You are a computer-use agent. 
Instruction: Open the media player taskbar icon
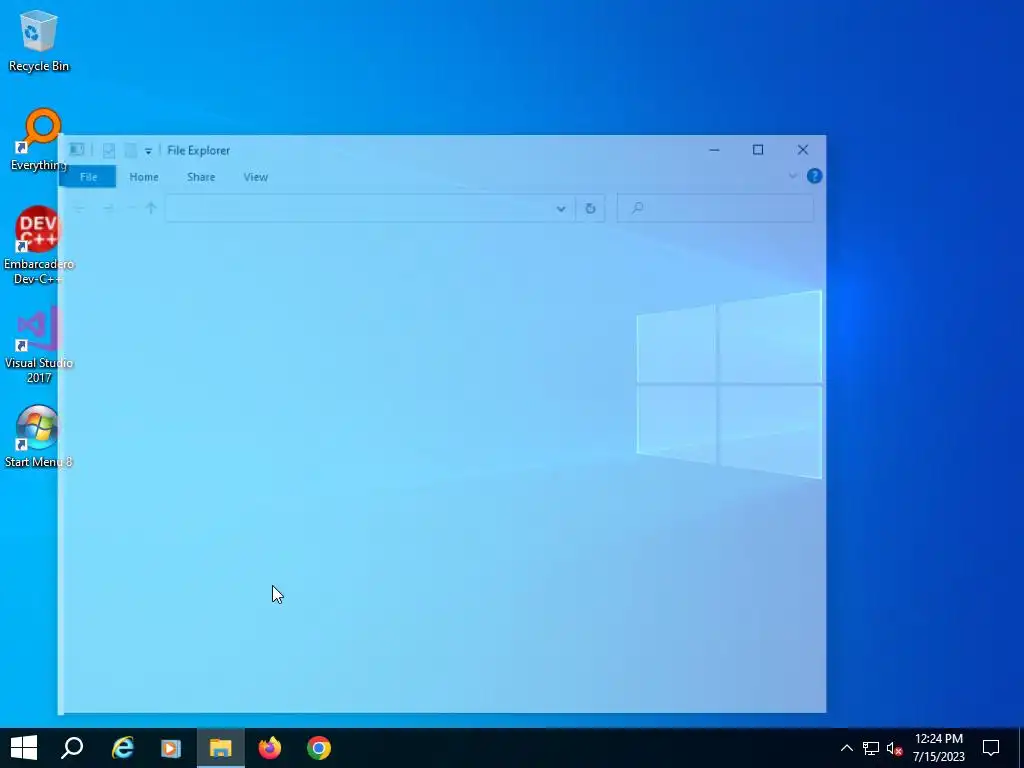pos(171,748)
